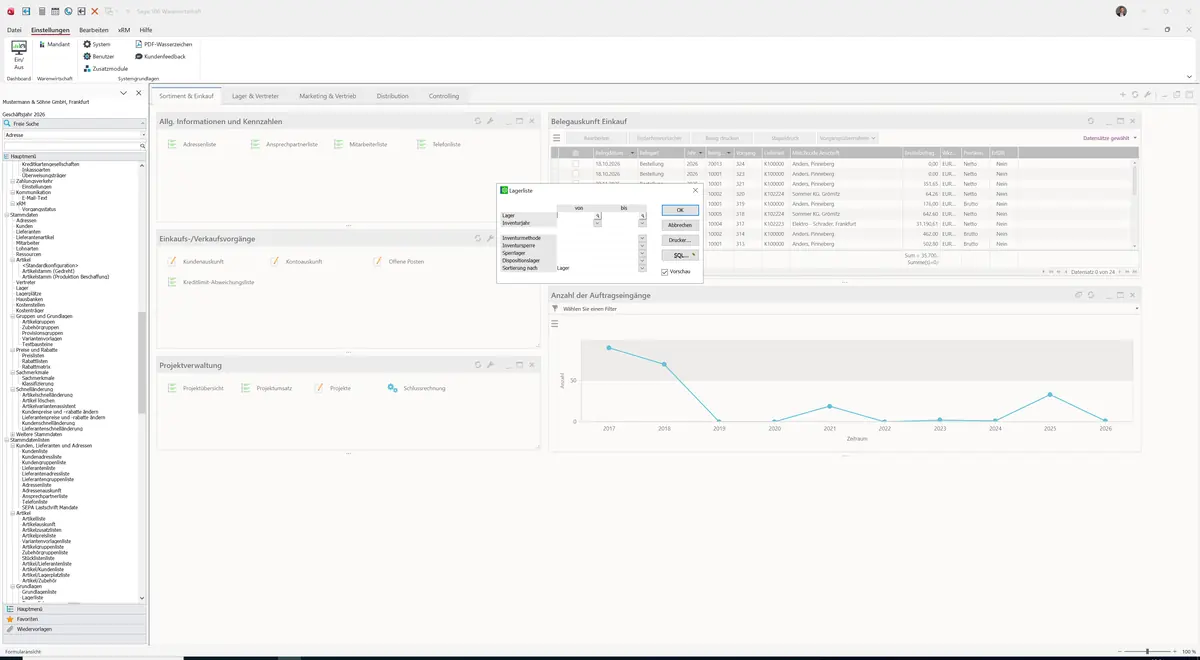Click the SQL... button

[680, 256]
